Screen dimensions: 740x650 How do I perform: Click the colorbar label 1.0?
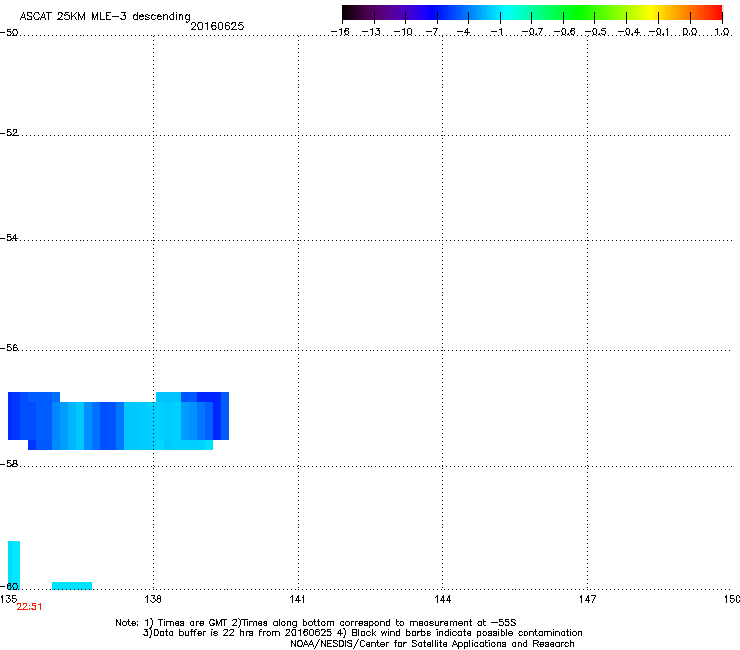(x=722, y=32)
